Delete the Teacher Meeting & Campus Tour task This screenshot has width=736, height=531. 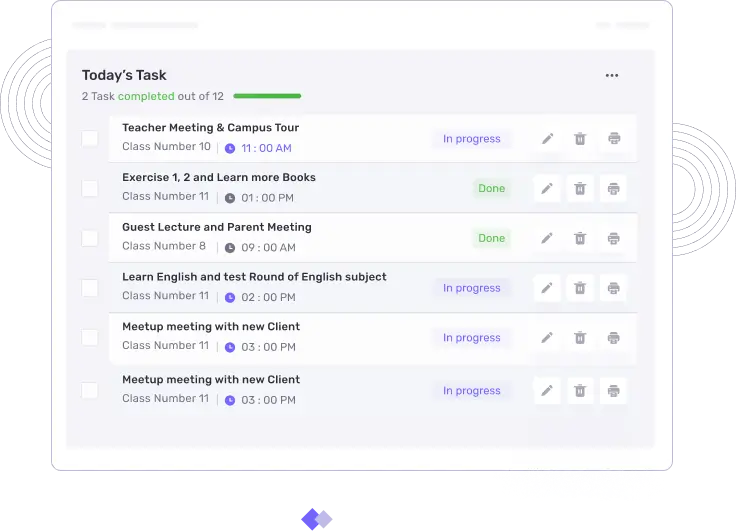click(x=580, y=139)
